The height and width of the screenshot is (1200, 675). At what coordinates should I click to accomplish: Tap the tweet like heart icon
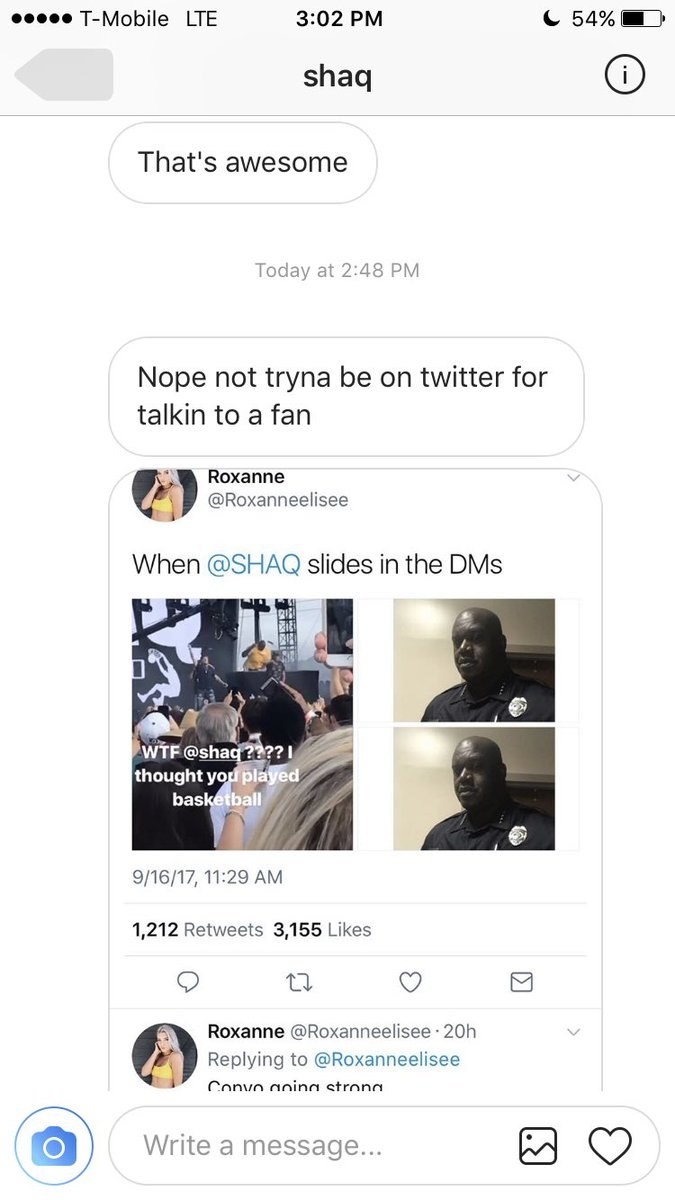(410, 982)
